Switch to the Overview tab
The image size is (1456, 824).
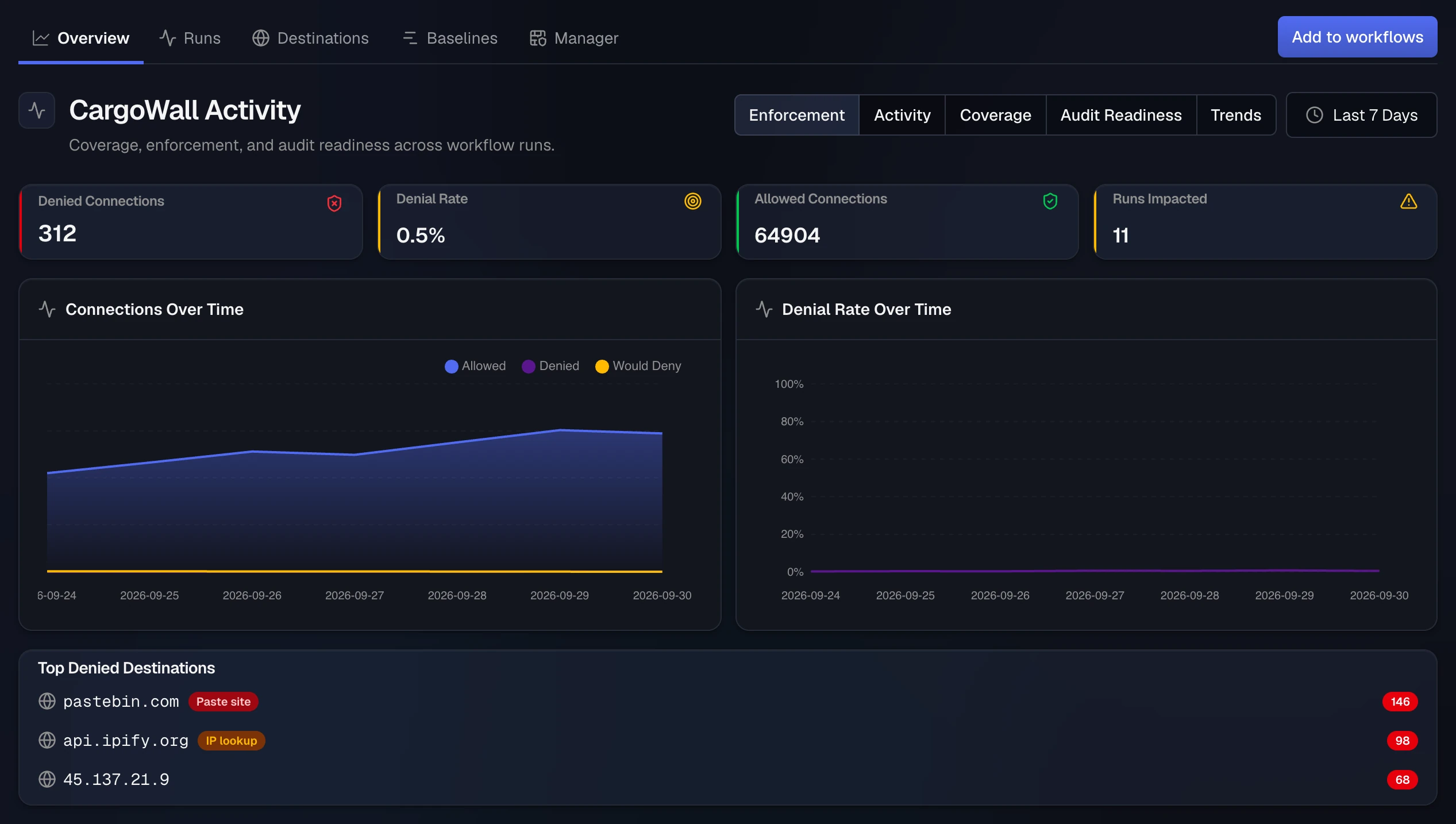point(81,38)
